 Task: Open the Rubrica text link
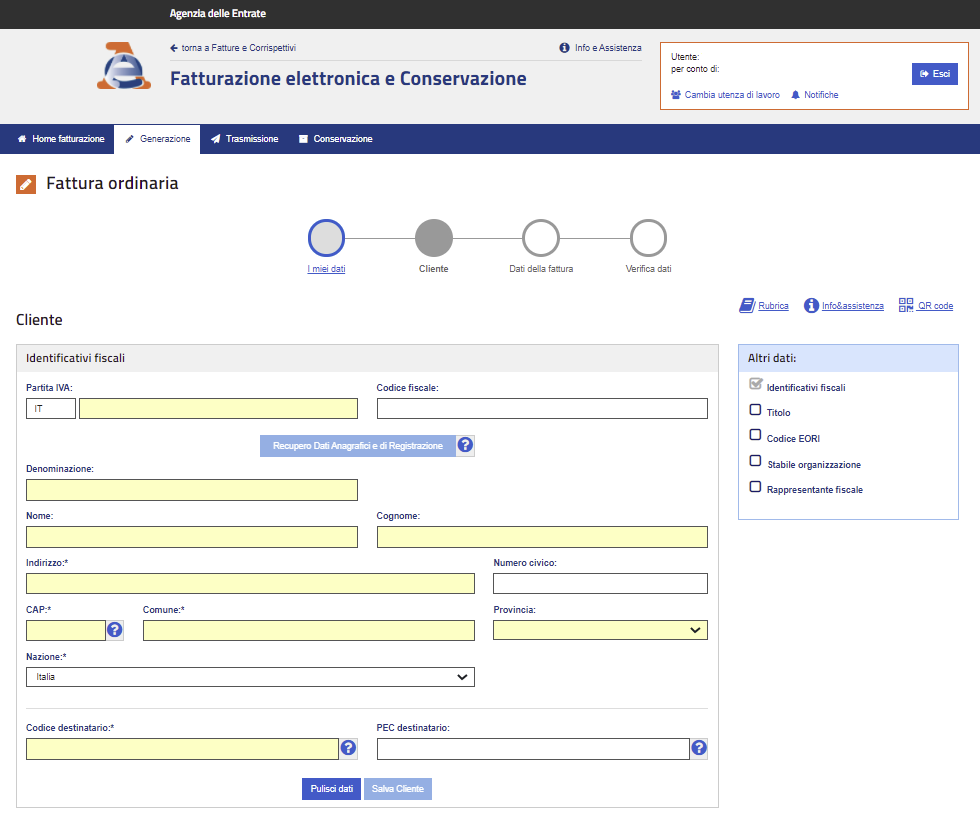click(x=773, y=306)
